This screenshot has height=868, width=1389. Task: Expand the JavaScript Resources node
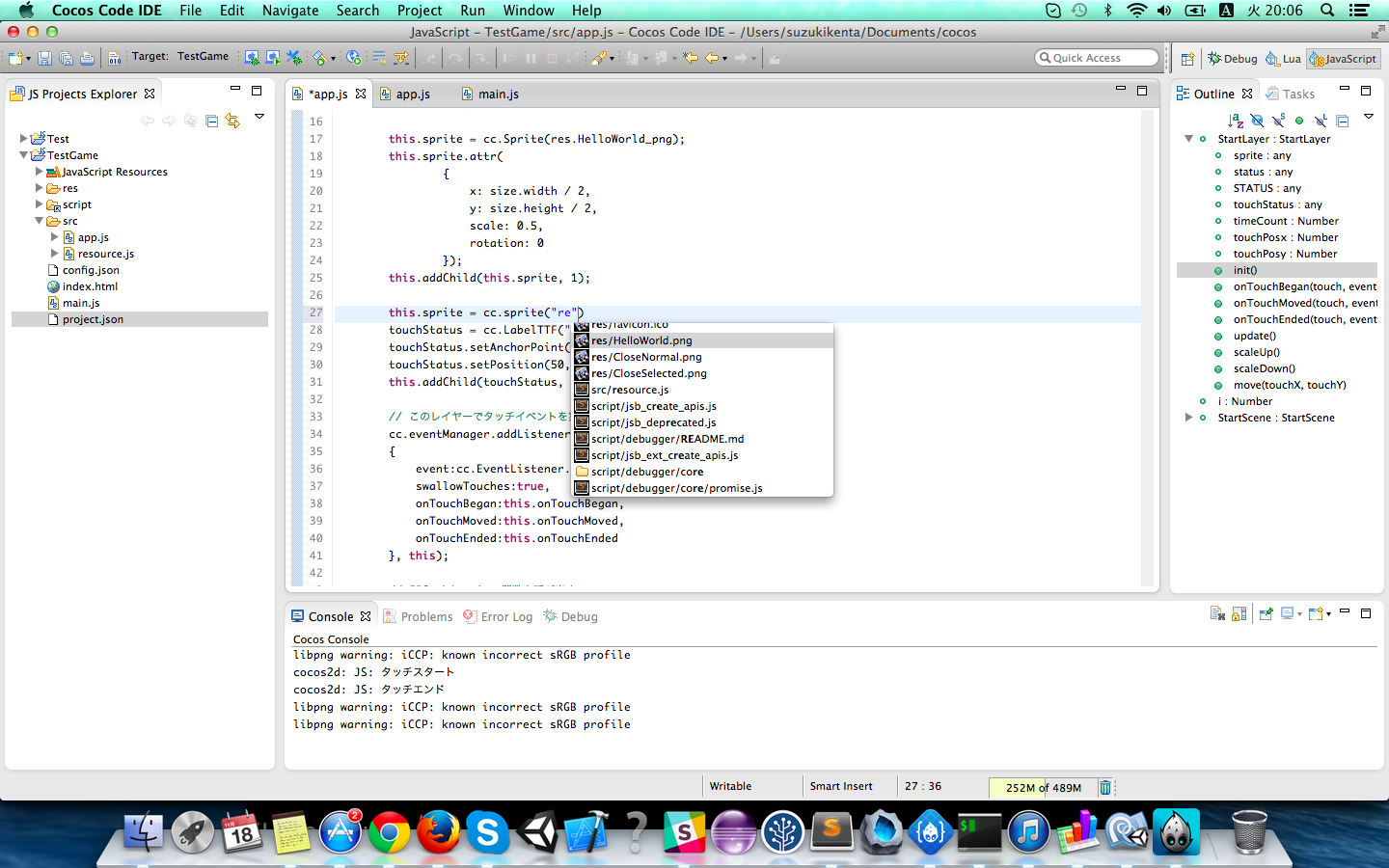pos(39,172)
